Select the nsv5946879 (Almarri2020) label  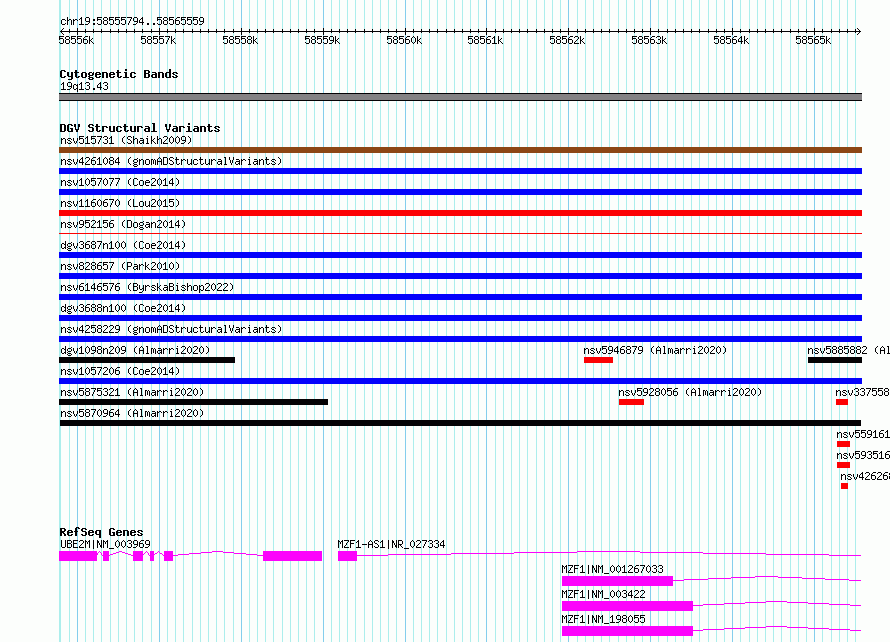655,350
